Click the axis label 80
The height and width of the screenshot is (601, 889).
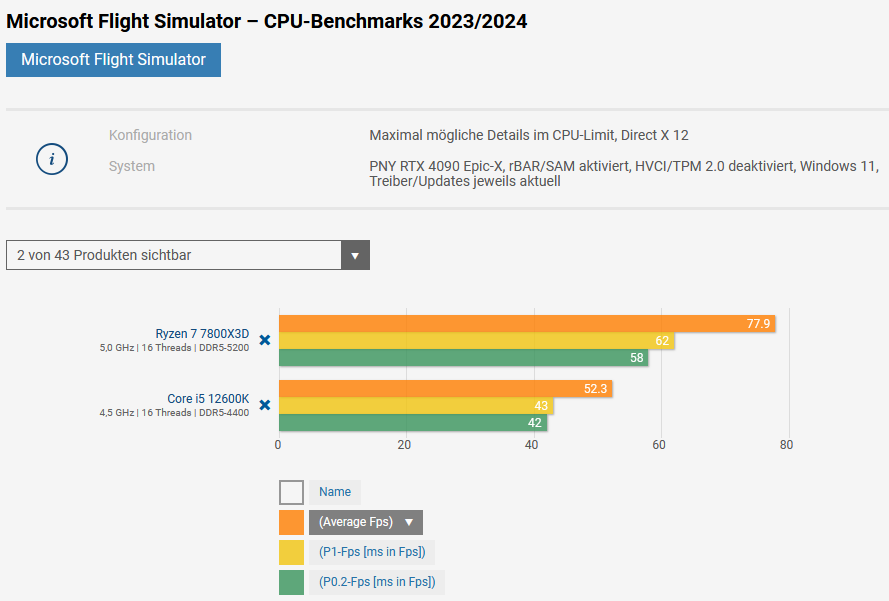click(x=786, y=445)
